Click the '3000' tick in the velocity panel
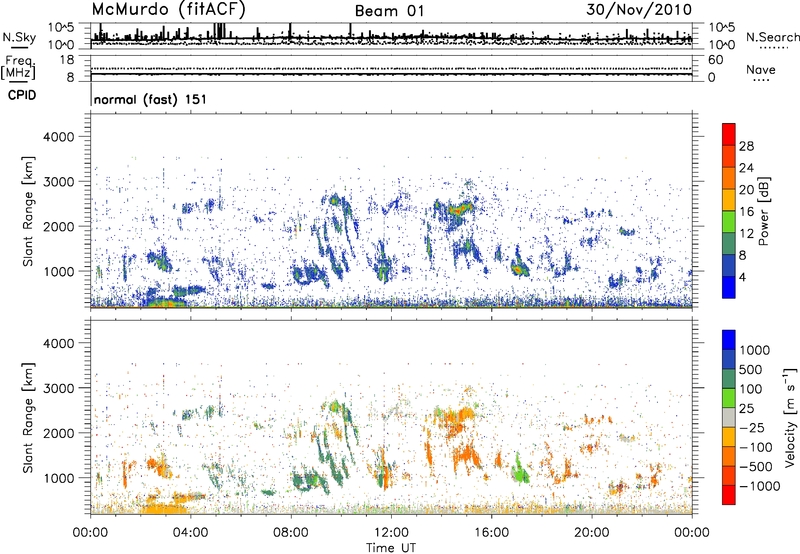This screenshot has height=554, width=800. click(x=58, y=388)
